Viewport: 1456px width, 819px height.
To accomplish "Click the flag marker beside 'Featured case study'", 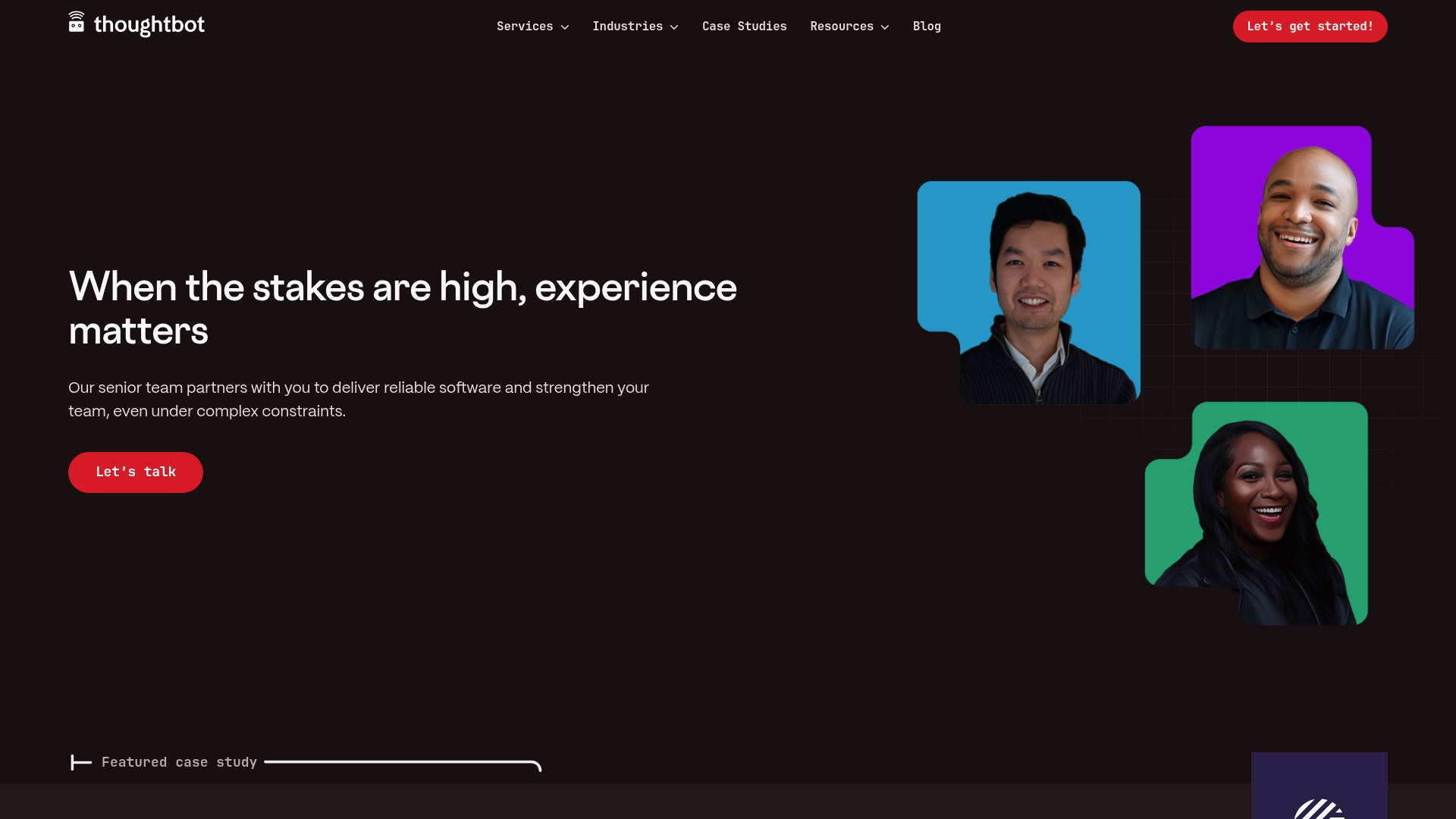I will (80, 762).
